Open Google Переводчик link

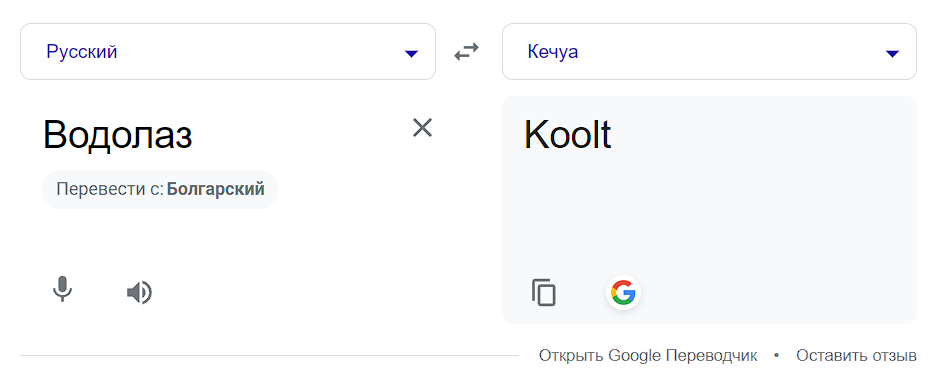[x=648, y=355]
